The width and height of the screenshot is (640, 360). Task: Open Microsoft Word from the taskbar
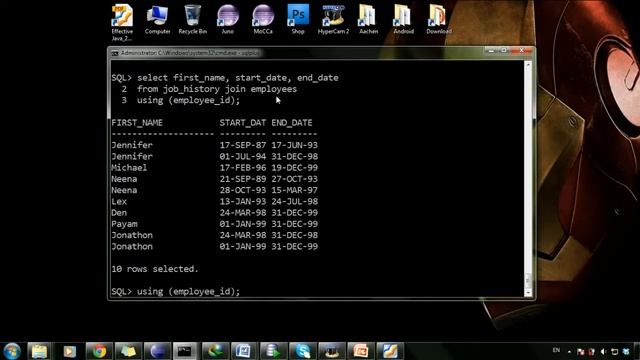pos(244,351)
